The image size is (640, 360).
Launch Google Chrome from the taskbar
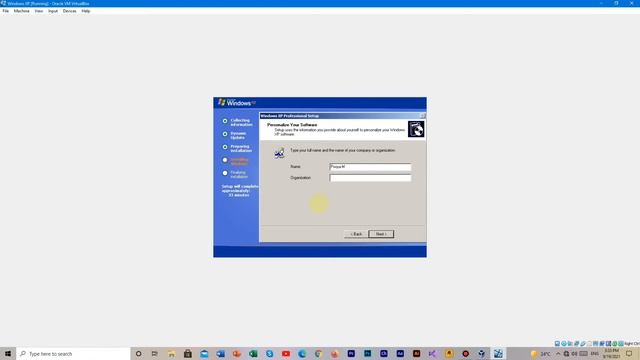tap(318, 353)
